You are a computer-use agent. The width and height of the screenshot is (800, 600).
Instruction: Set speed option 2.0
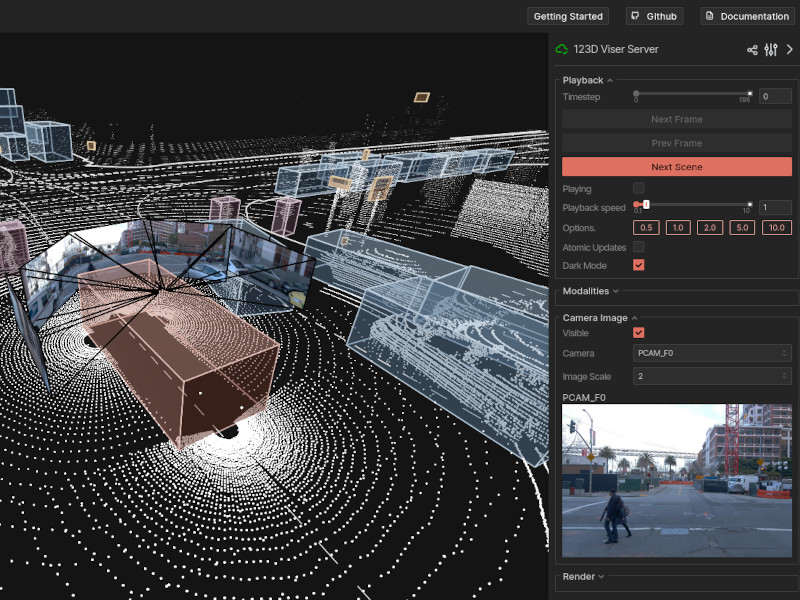tap(710, 228)
